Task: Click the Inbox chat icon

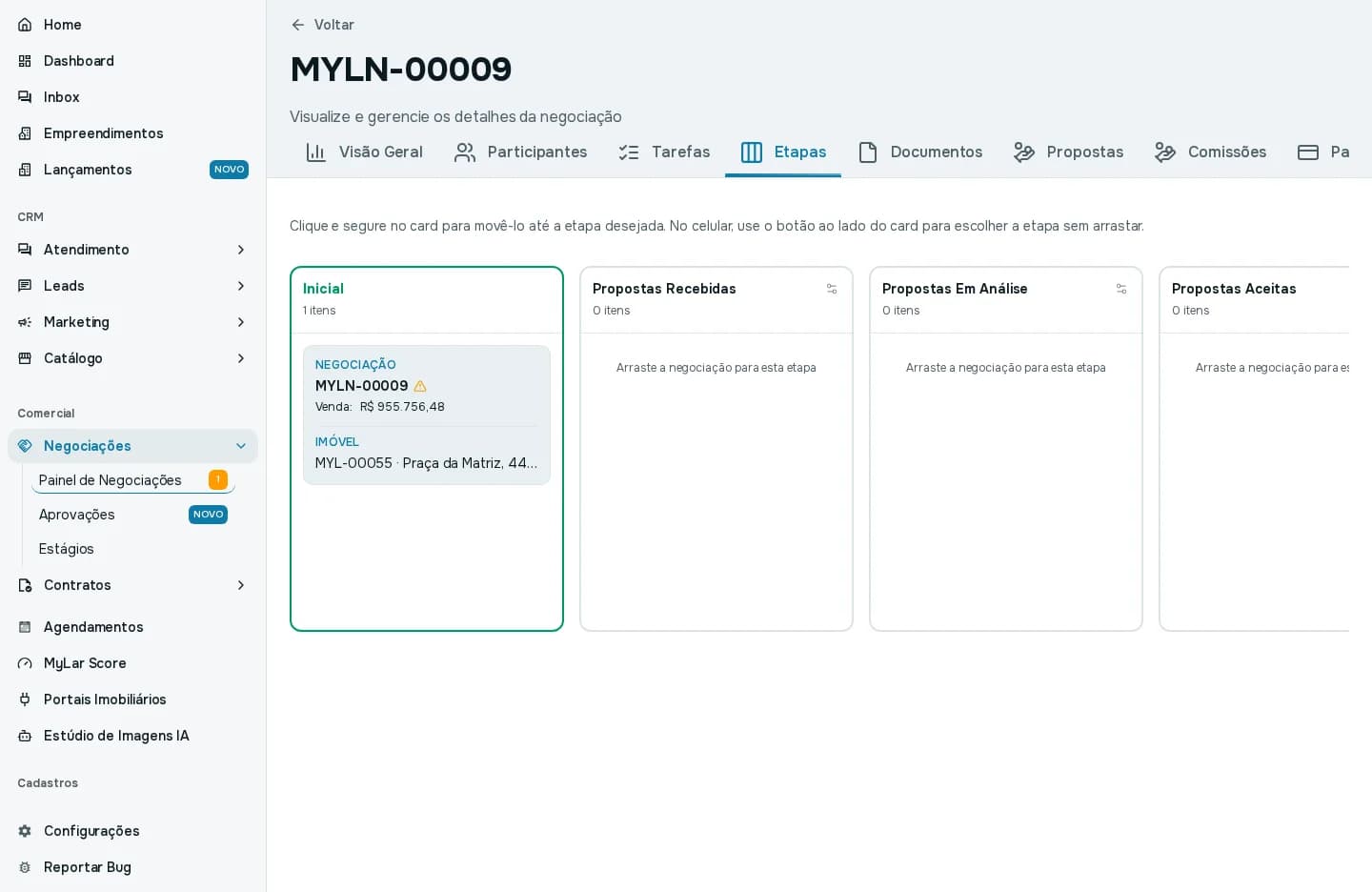Action: pyautogui.click(x=25, y=97)
